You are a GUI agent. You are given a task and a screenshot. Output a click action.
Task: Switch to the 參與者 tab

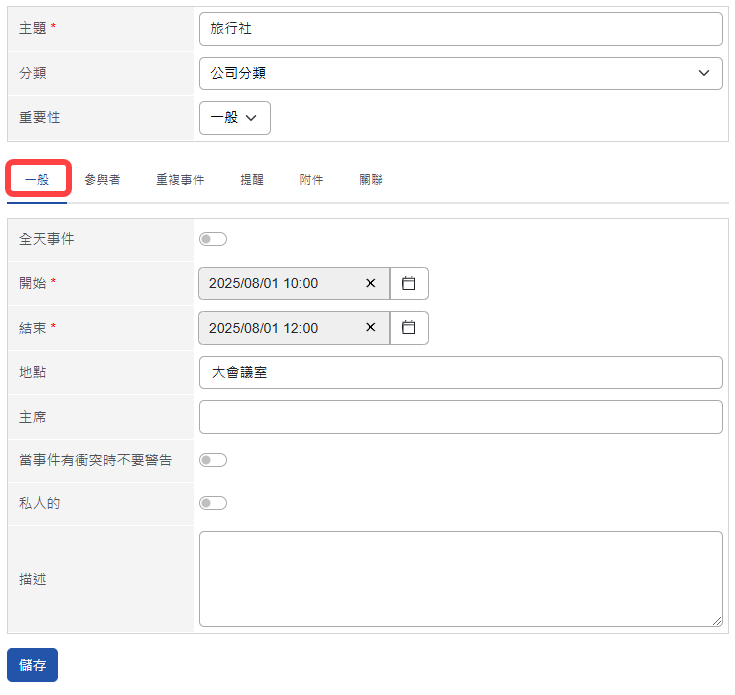[x=102, y=180]
